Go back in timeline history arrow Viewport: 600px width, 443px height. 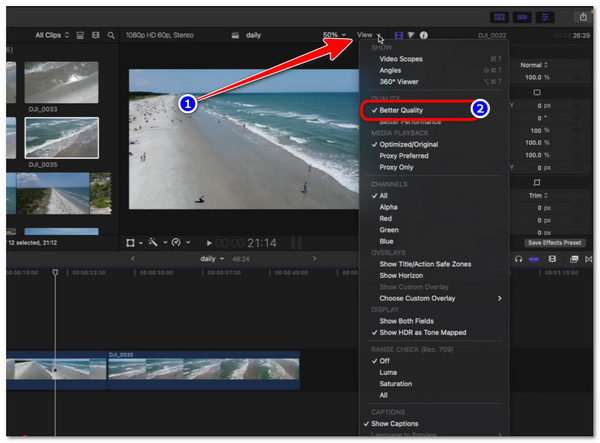click(133, 259)
